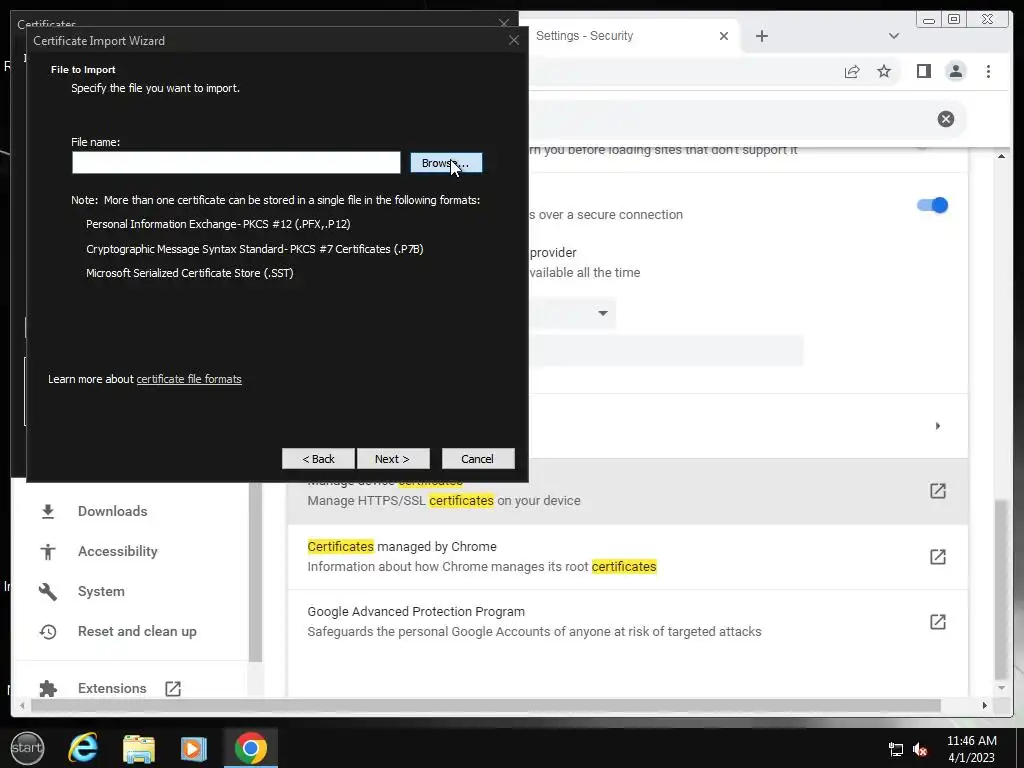Open Downloads settings in sidebar
1024x768 pixels.
tap(112, 511)
